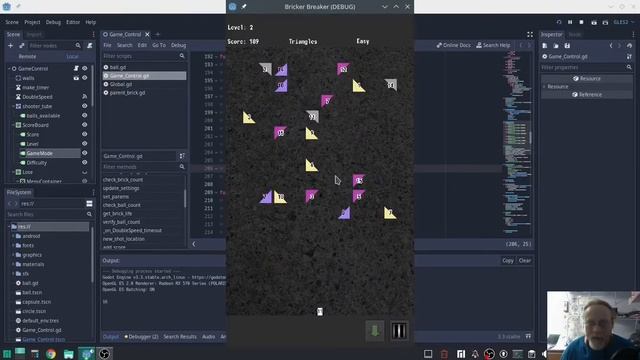Open script editor Search menu
This screenshot has width=640, height=360.
[x=124, y=45]
